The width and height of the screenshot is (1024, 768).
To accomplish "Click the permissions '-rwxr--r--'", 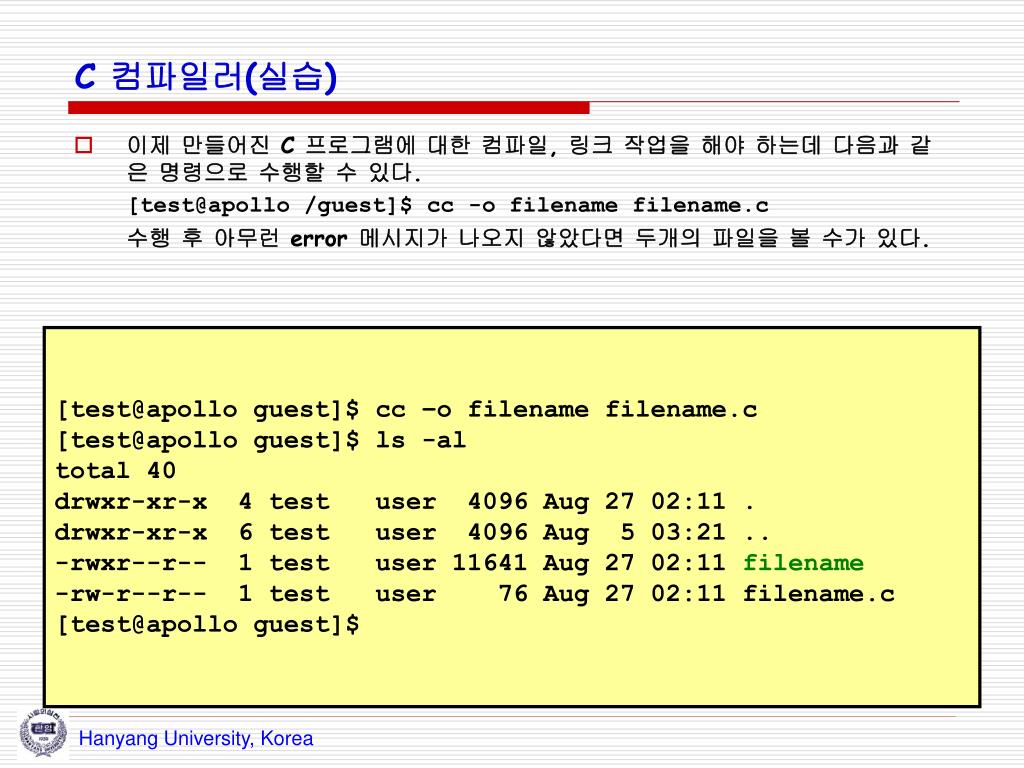I will click(131, 563).
